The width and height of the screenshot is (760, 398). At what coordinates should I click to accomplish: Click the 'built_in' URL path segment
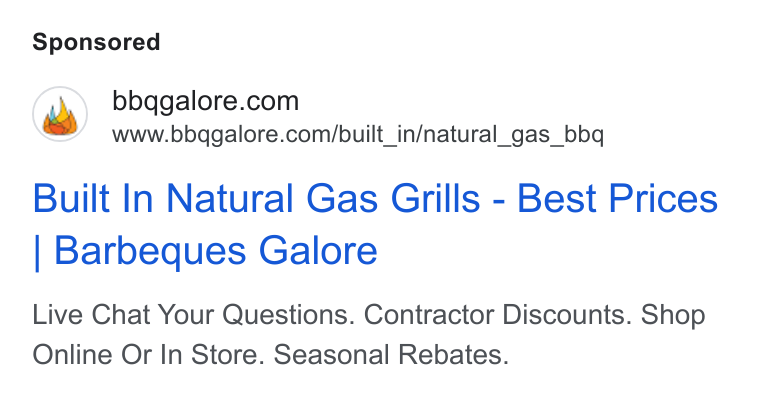pyautogui.click(x=377, y=134)
